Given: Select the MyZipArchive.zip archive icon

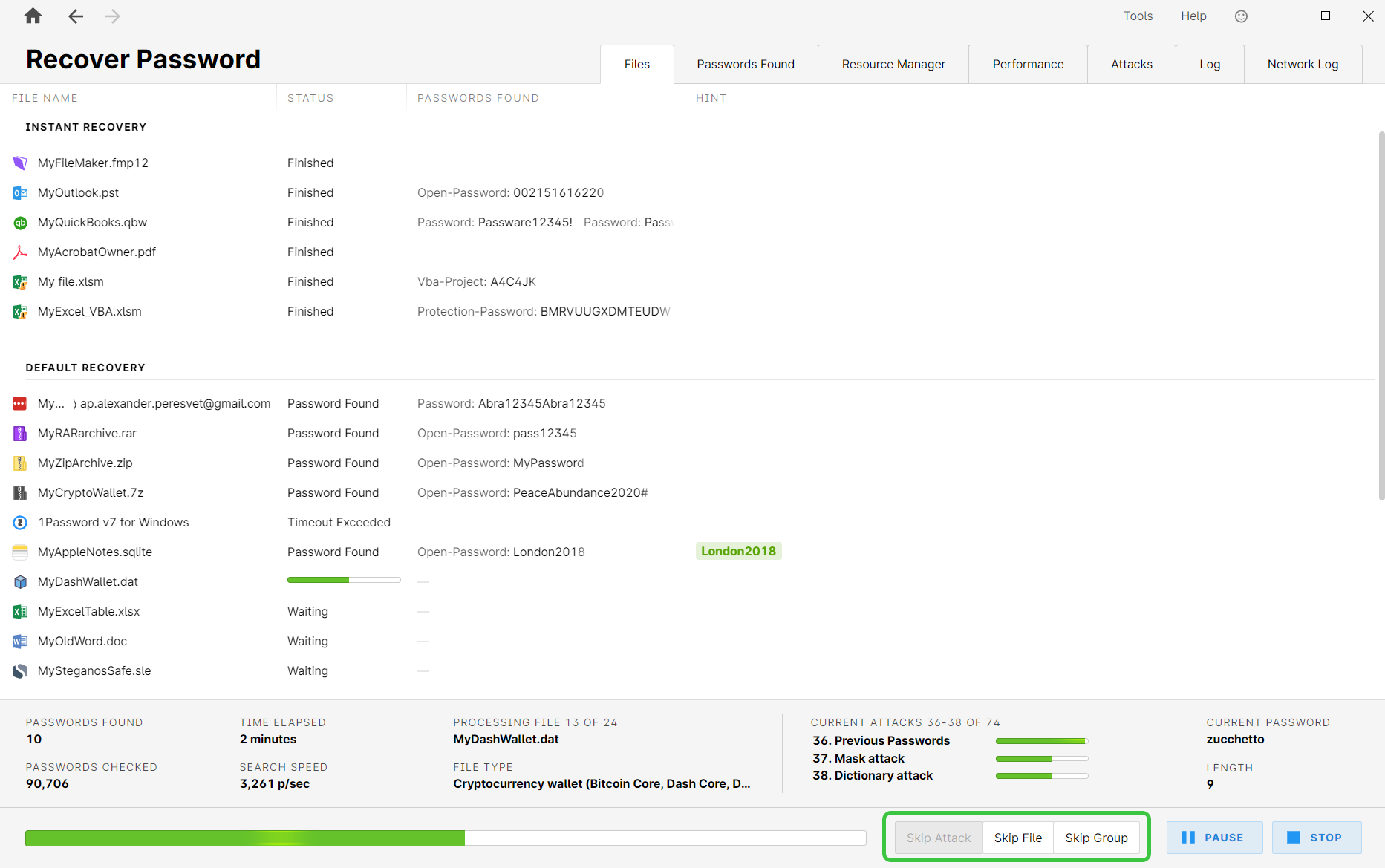Looking at the screenshot, I should click(20, 463).
